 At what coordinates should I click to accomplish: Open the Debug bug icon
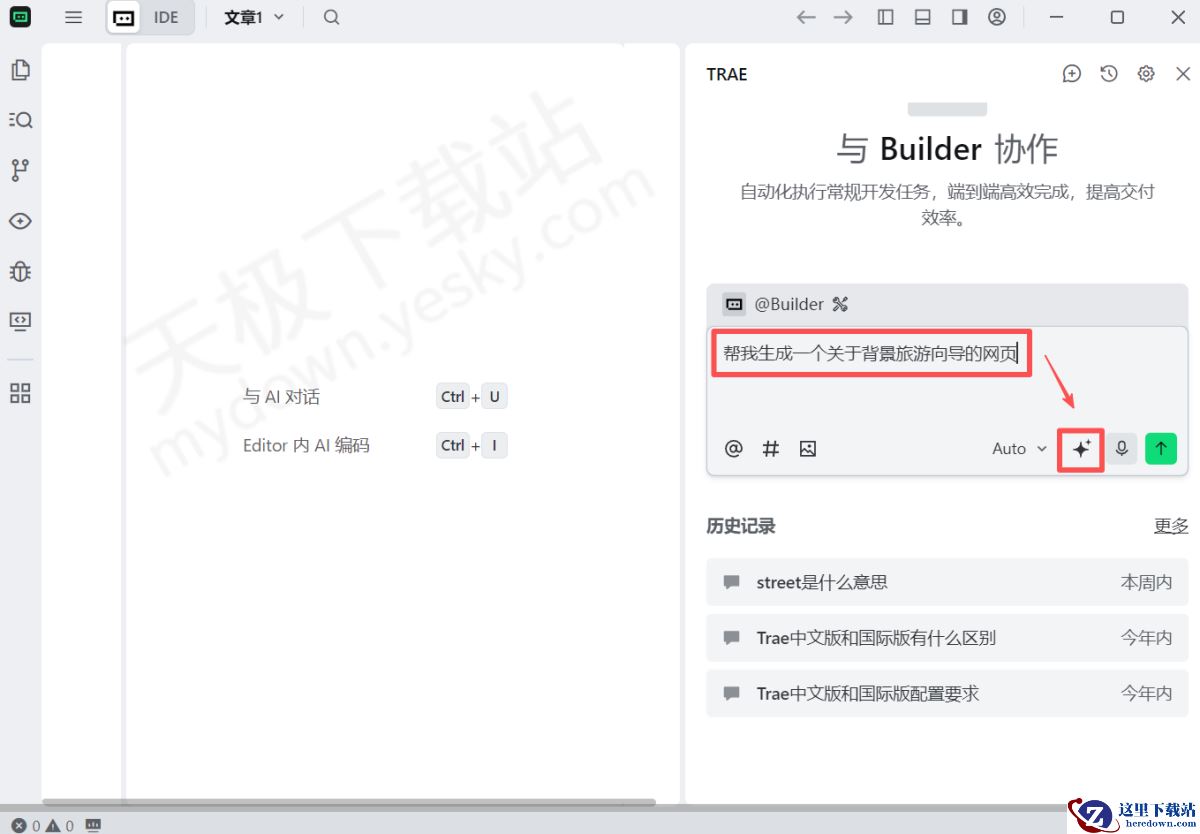[x=20, y=271]
